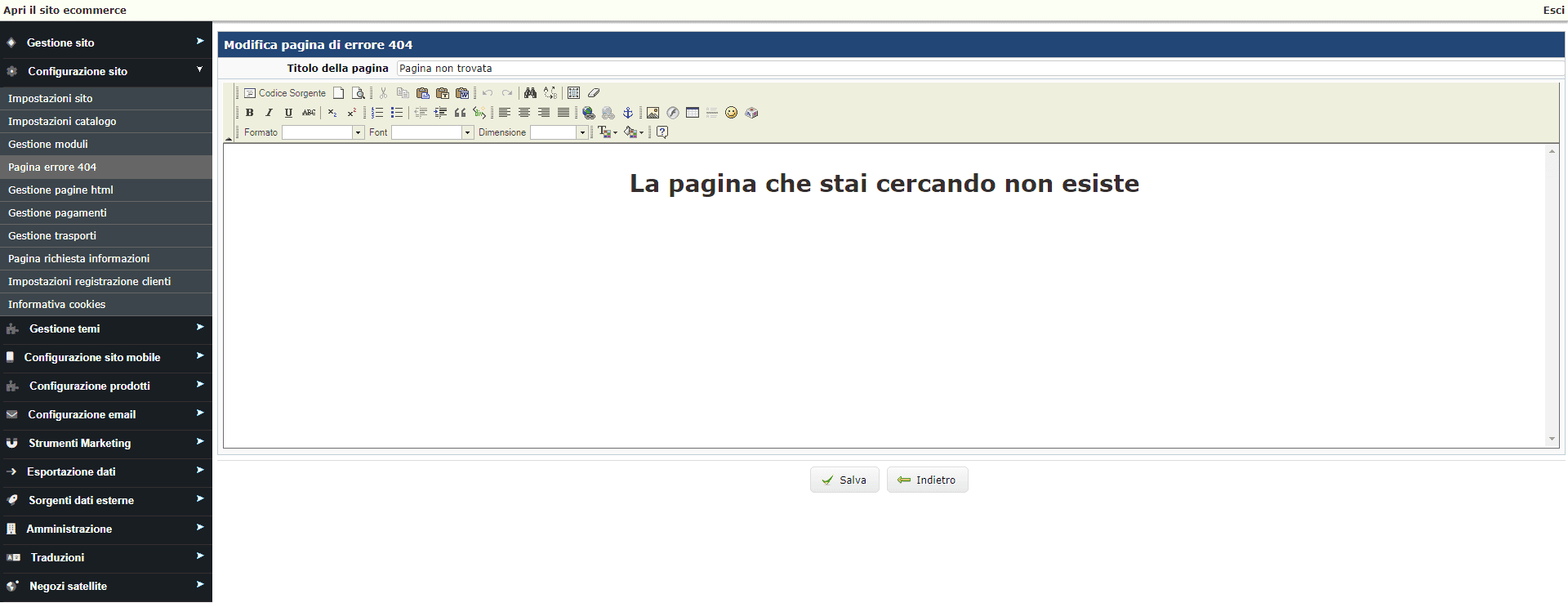Image resolution: width=1568 pixels, height=603 pixels.
Task: Expand the Gestione sito menu
Action: 106,42
